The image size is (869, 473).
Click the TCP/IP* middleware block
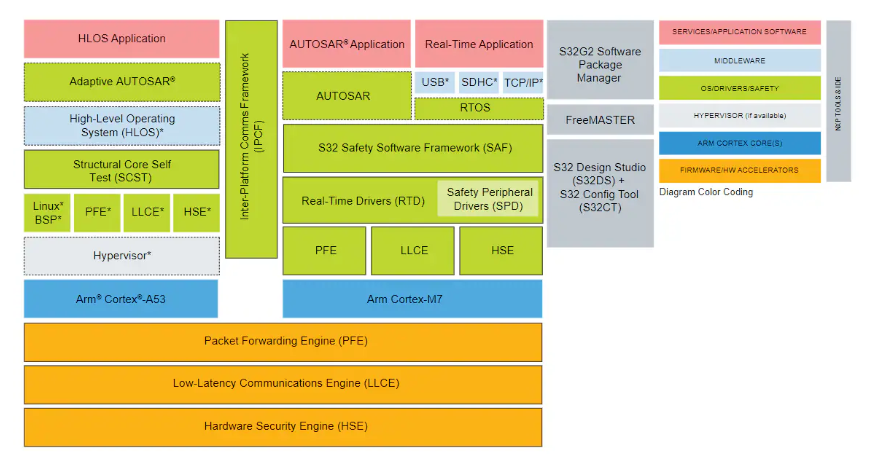pos(523,83)
